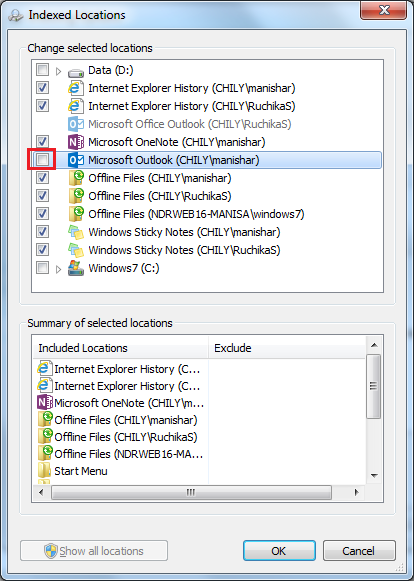Click the Indexed Locations title bar icon
414x581 pixels.
[16, 15]
